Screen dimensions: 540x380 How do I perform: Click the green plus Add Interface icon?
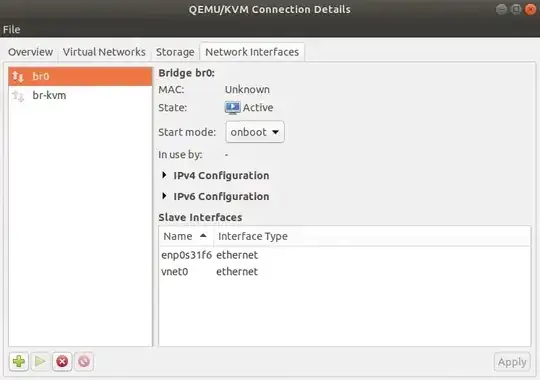pyautogui.click(x=19, y=361)
